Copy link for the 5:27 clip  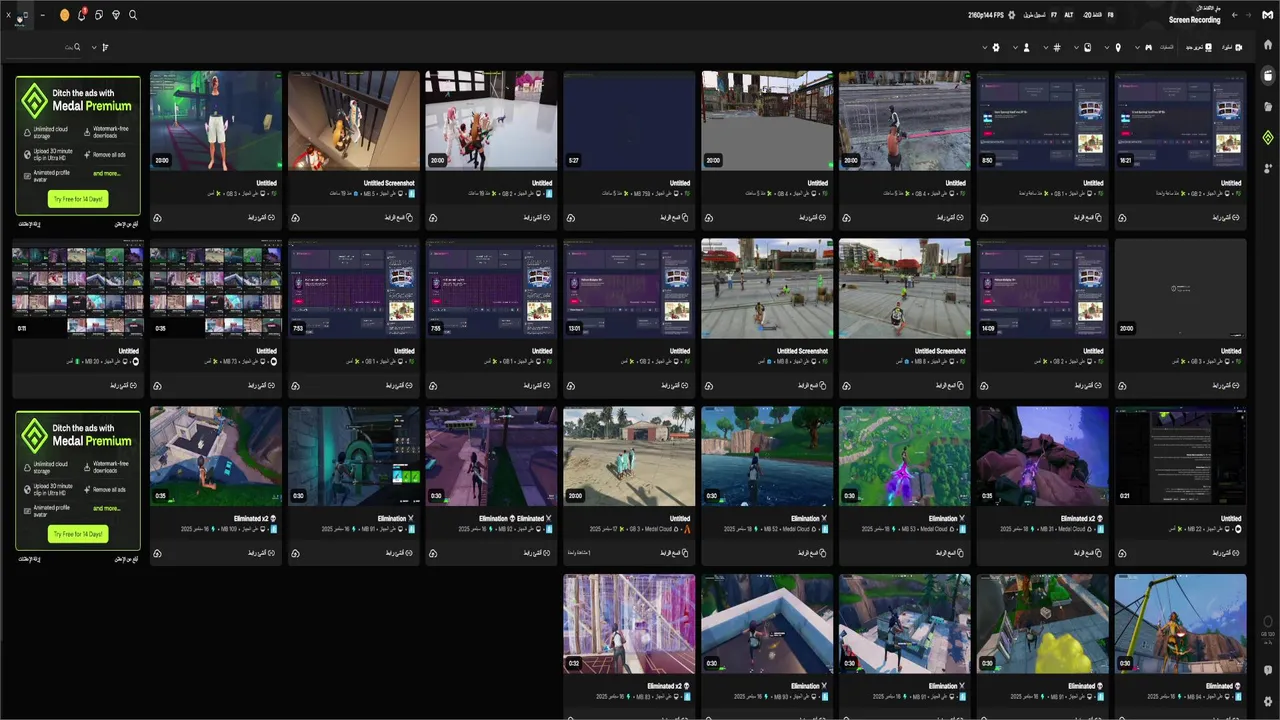[672, 217]
